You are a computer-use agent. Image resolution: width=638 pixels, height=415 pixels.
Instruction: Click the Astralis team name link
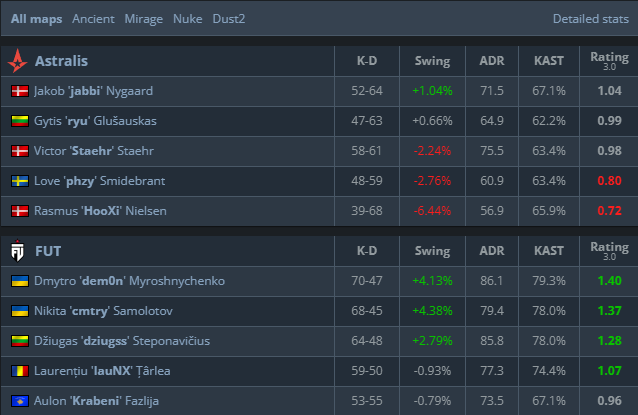click(x=61, y=61)
